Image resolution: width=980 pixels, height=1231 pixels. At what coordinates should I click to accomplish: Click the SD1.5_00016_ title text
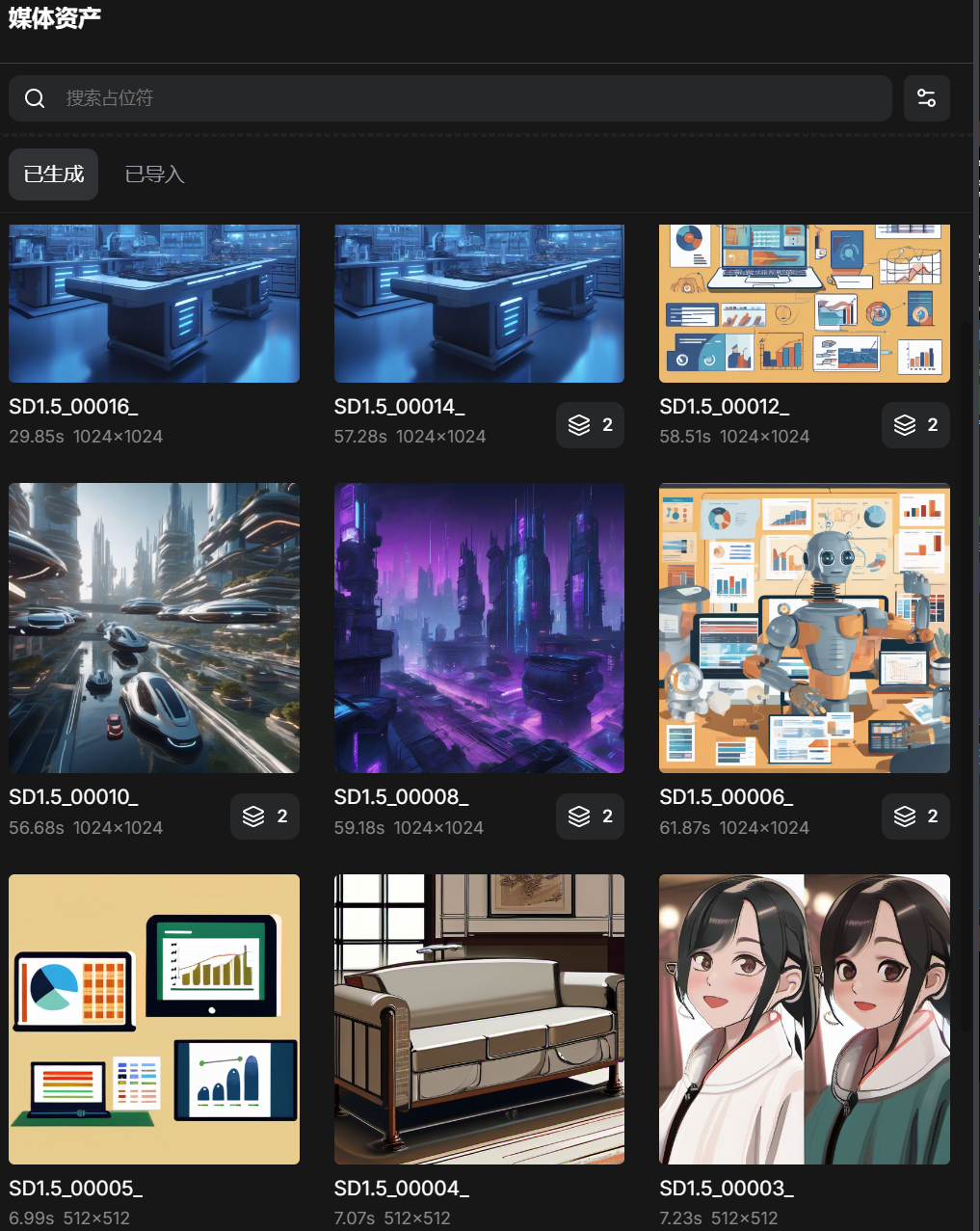[73, 407]
